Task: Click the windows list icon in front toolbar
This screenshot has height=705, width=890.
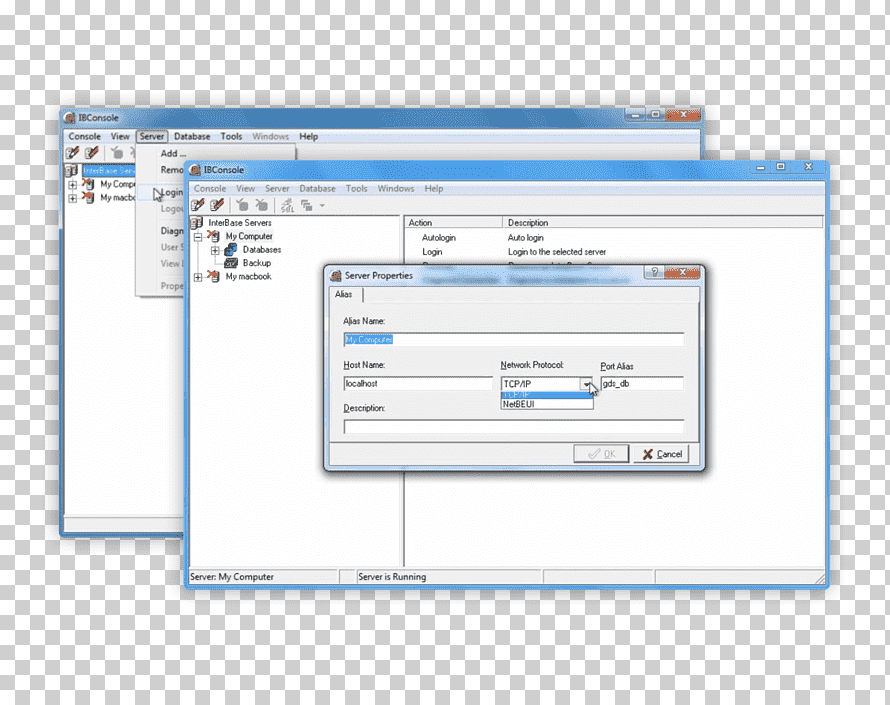Action: click(x=307, y=205)
